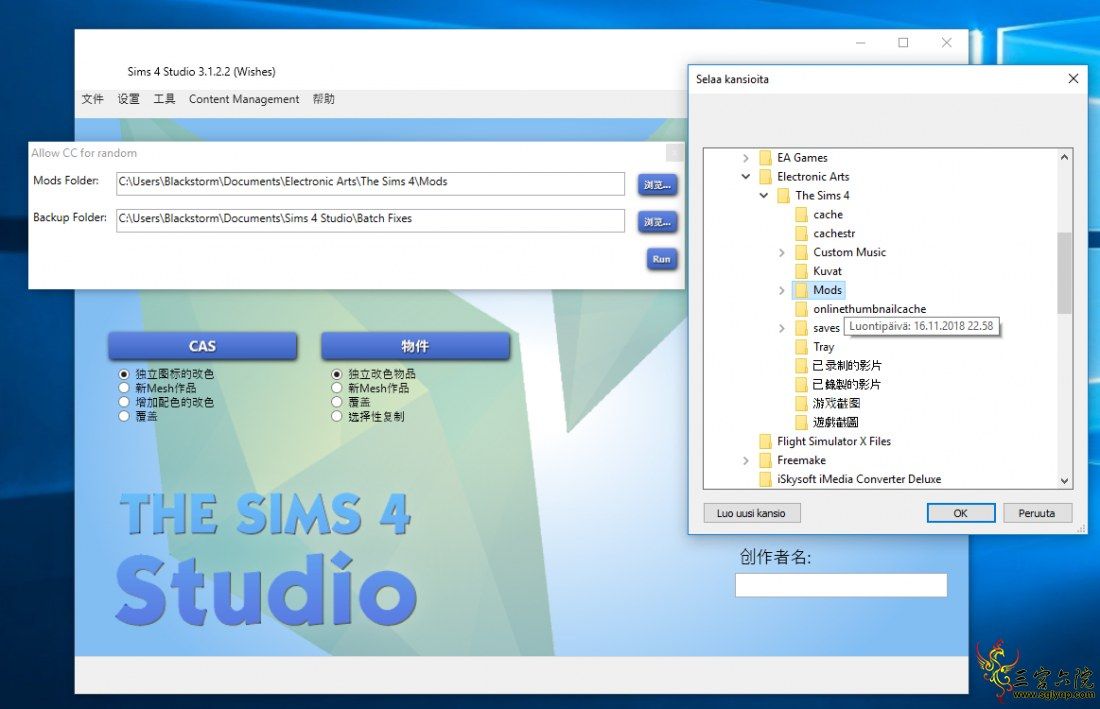This screenshot has width=1100, height=709.
Task: Open the 文件 menu
Action: coord(92,99)
